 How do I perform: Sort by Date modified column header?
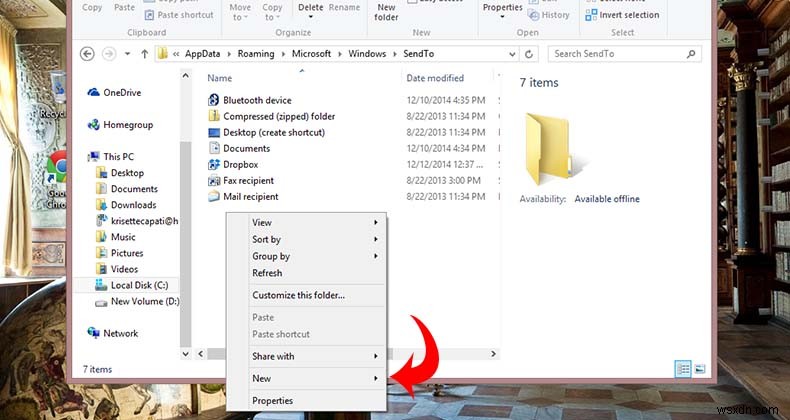coord(435,78)
